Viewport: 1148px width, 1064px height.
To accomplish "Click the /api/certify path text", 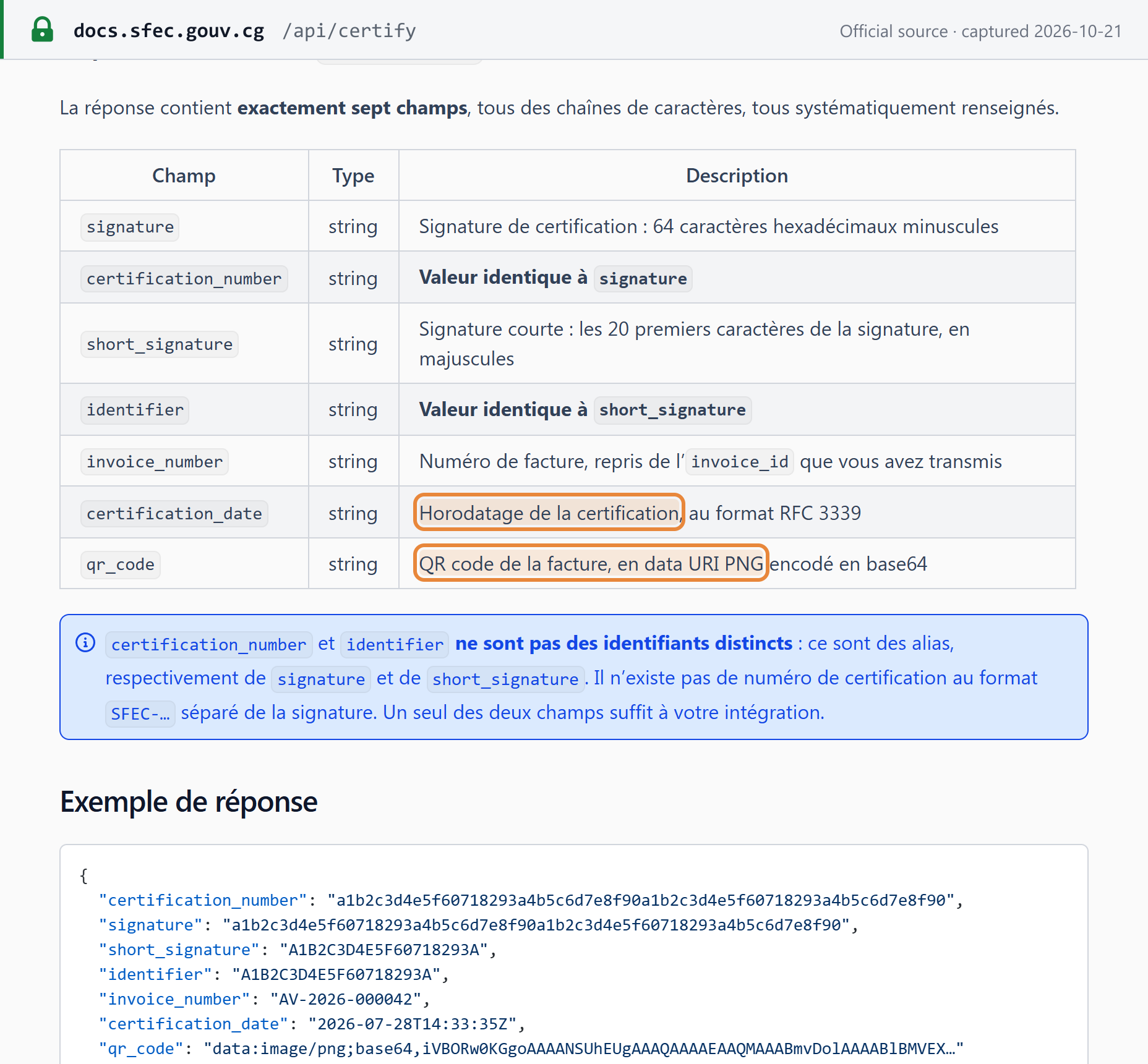I will click(349, 30).
